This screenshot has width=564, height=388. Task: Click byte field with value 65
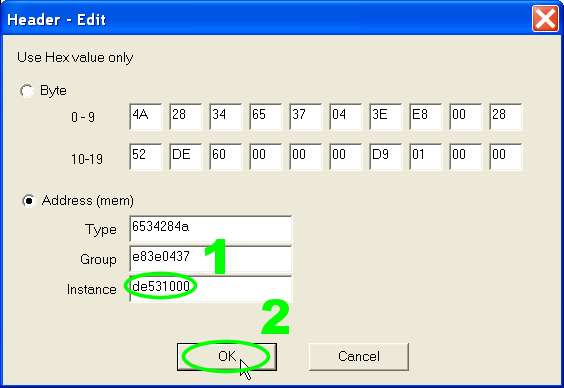point(265,117)
